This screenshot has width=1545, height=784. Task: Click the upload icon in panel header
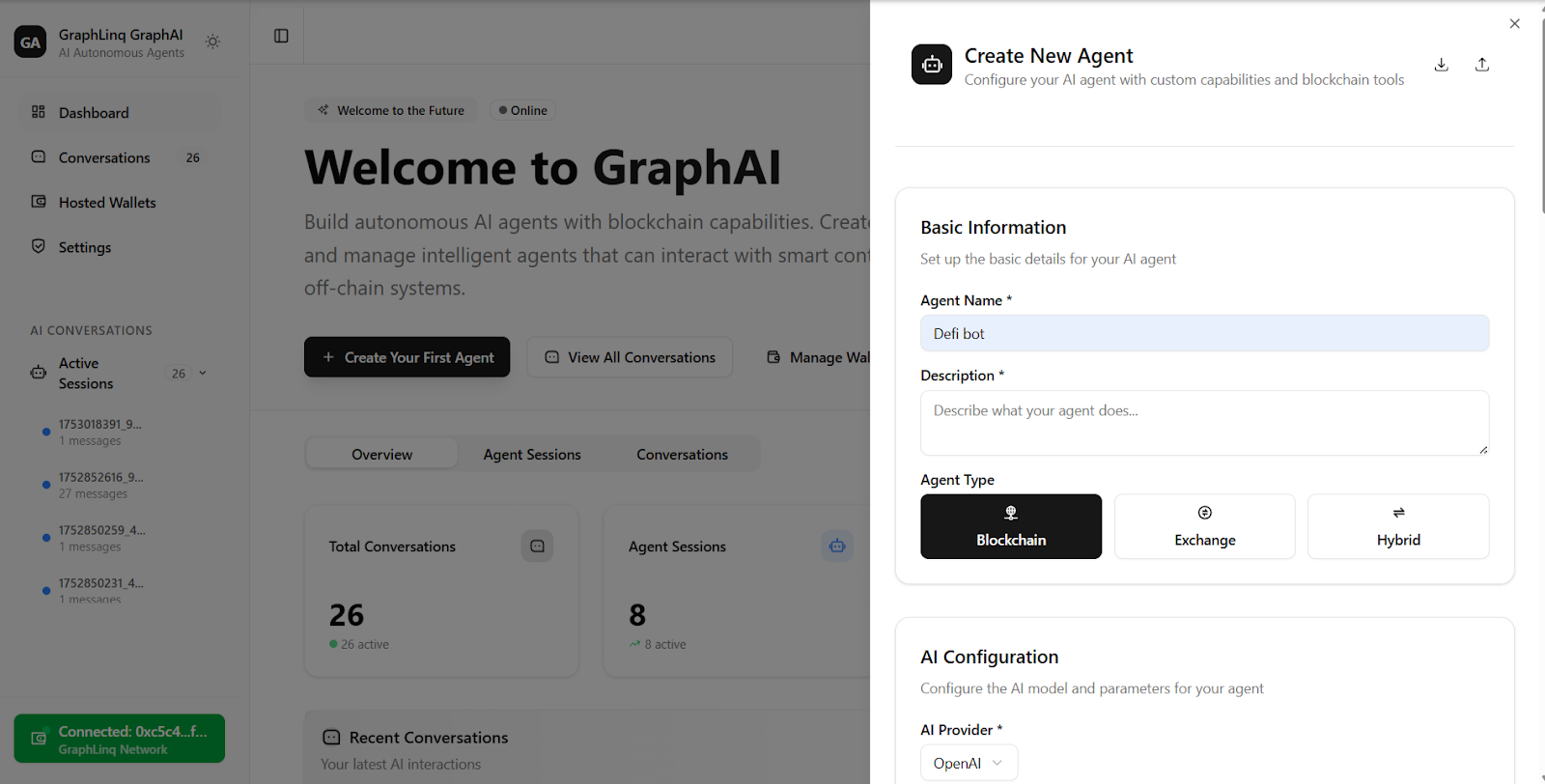(x=1482, y=65)
